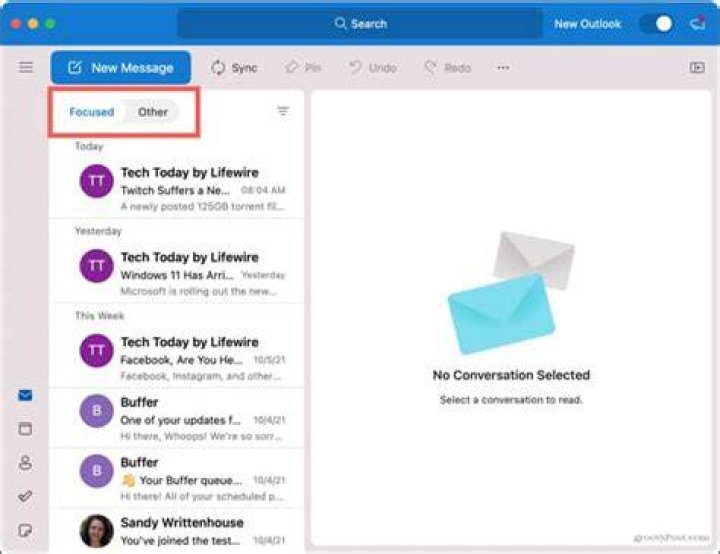Click B avatar of Your Buffer queue email
Image resolution: width=720 pixels, height=554 pixels.
tap(96, 470)
